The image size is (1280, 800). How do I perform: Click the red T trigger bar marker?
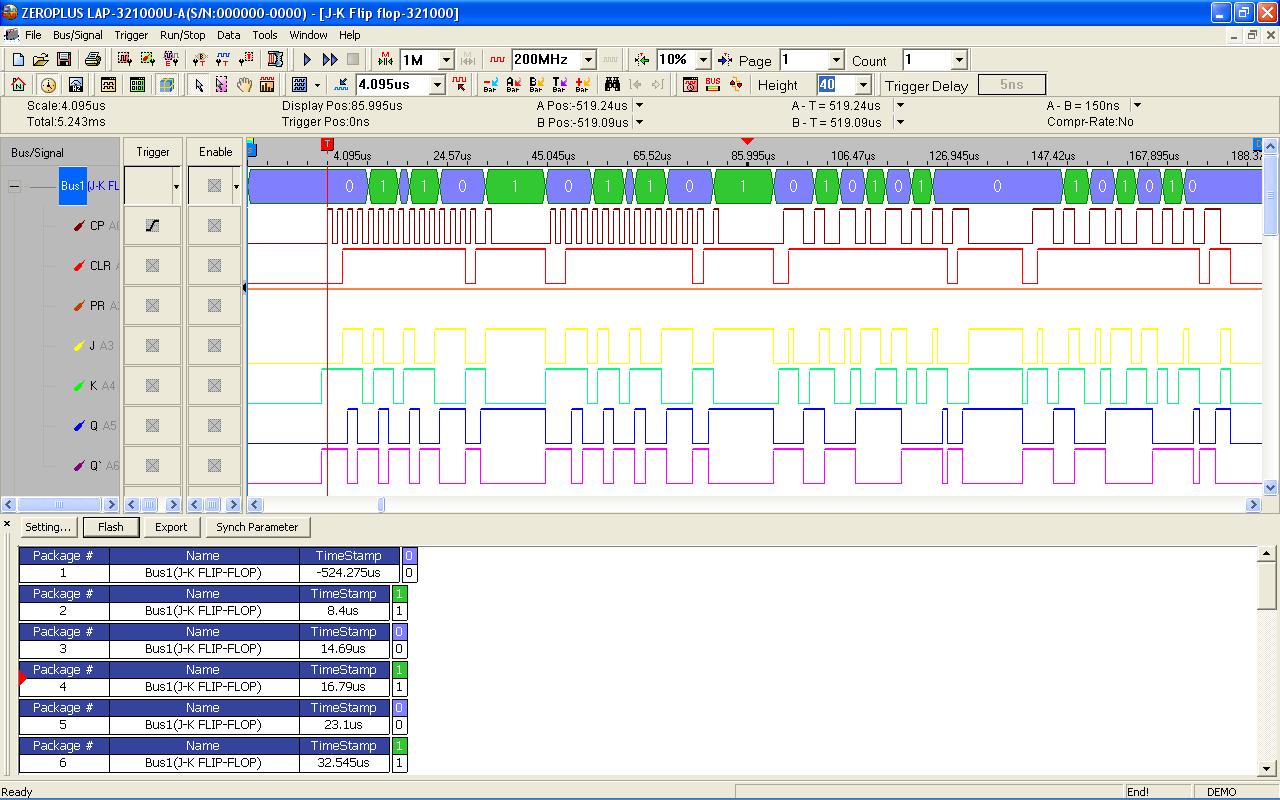pyautogui.click(x=327, y=145)
